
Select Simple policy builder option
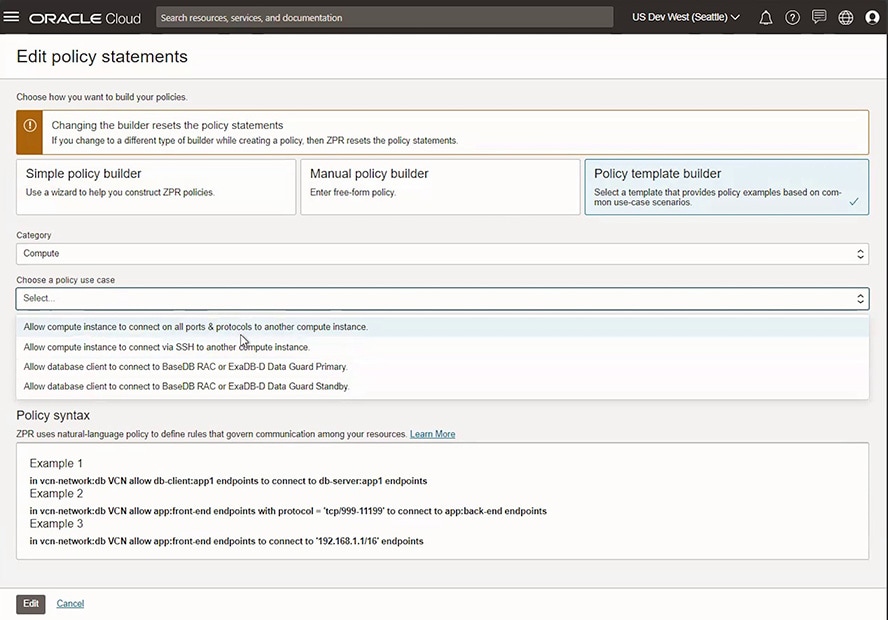pos(156,186)
